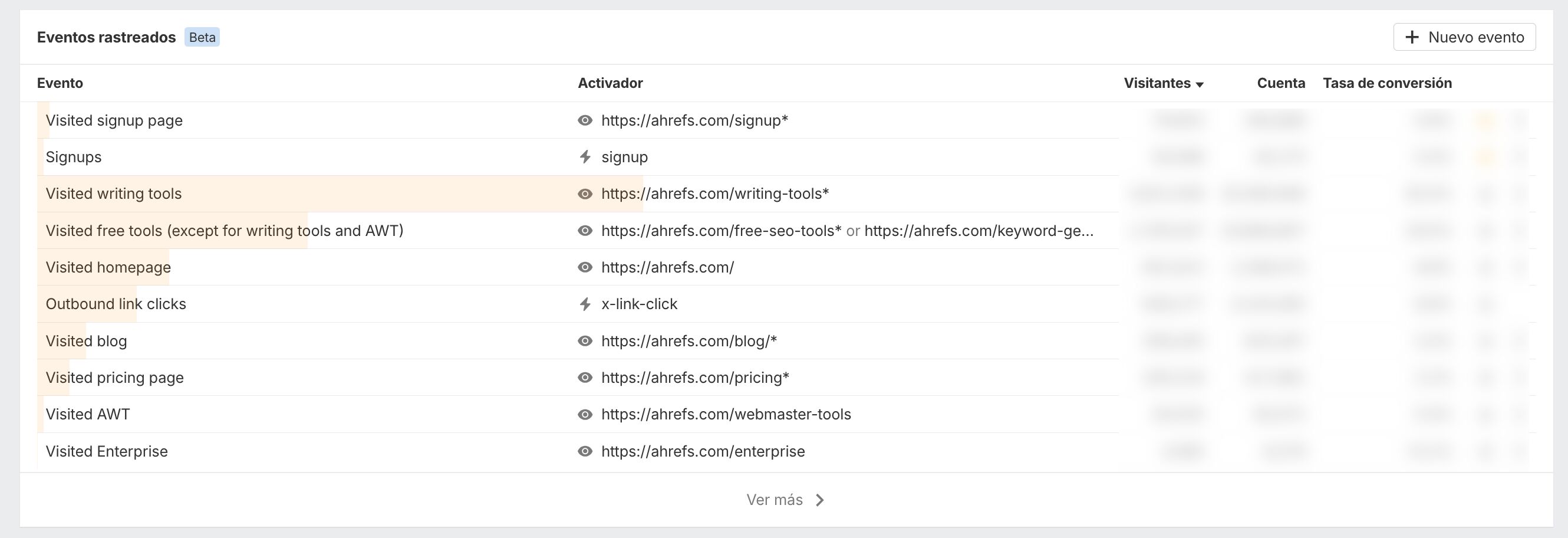Toggle the eye on free-seo-tools trigger
Viewport: 1568px width, 538px height.
point(585,230)
